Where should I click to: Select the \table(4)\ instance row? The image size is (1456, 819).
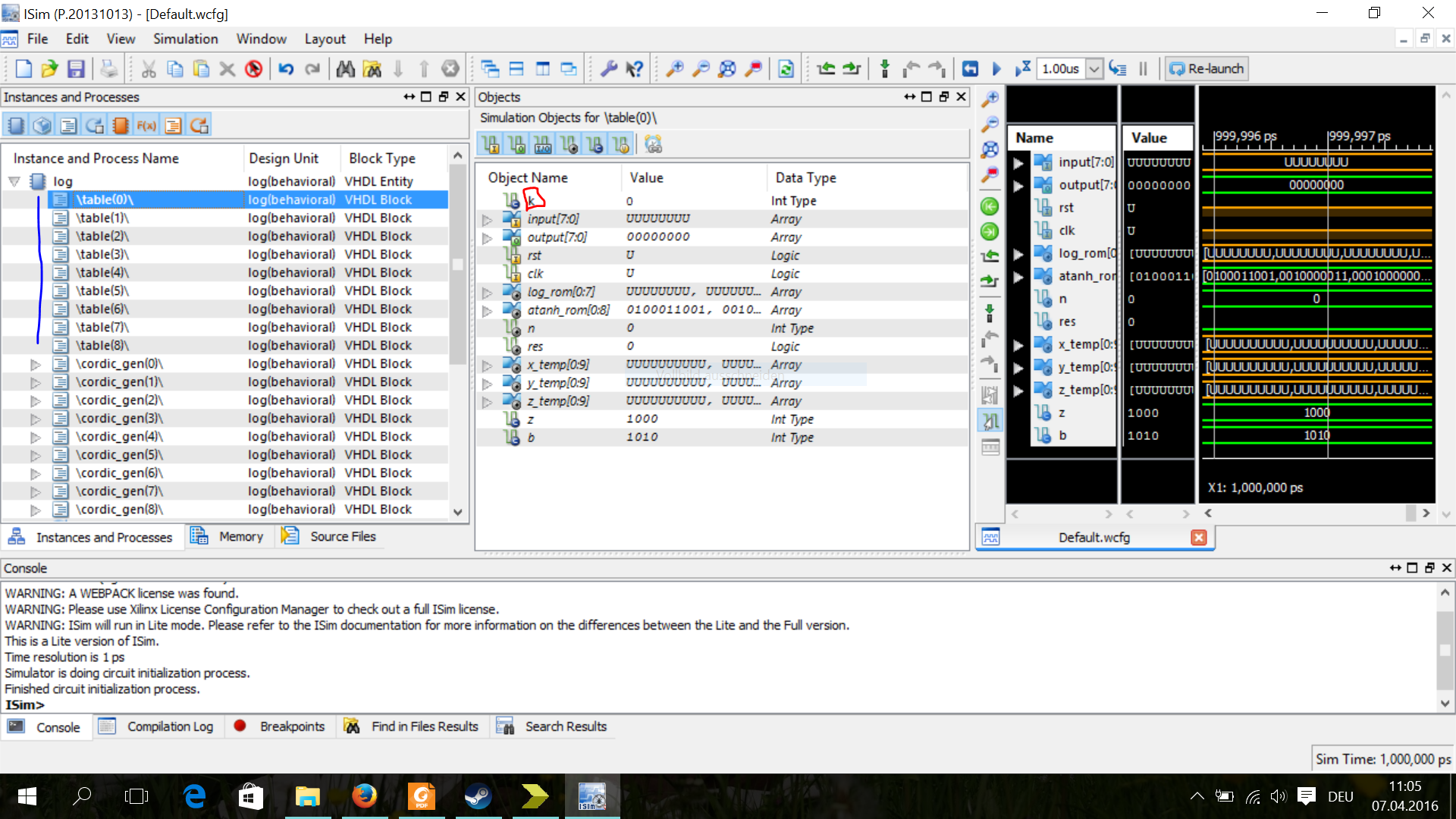tap(224, 272)
